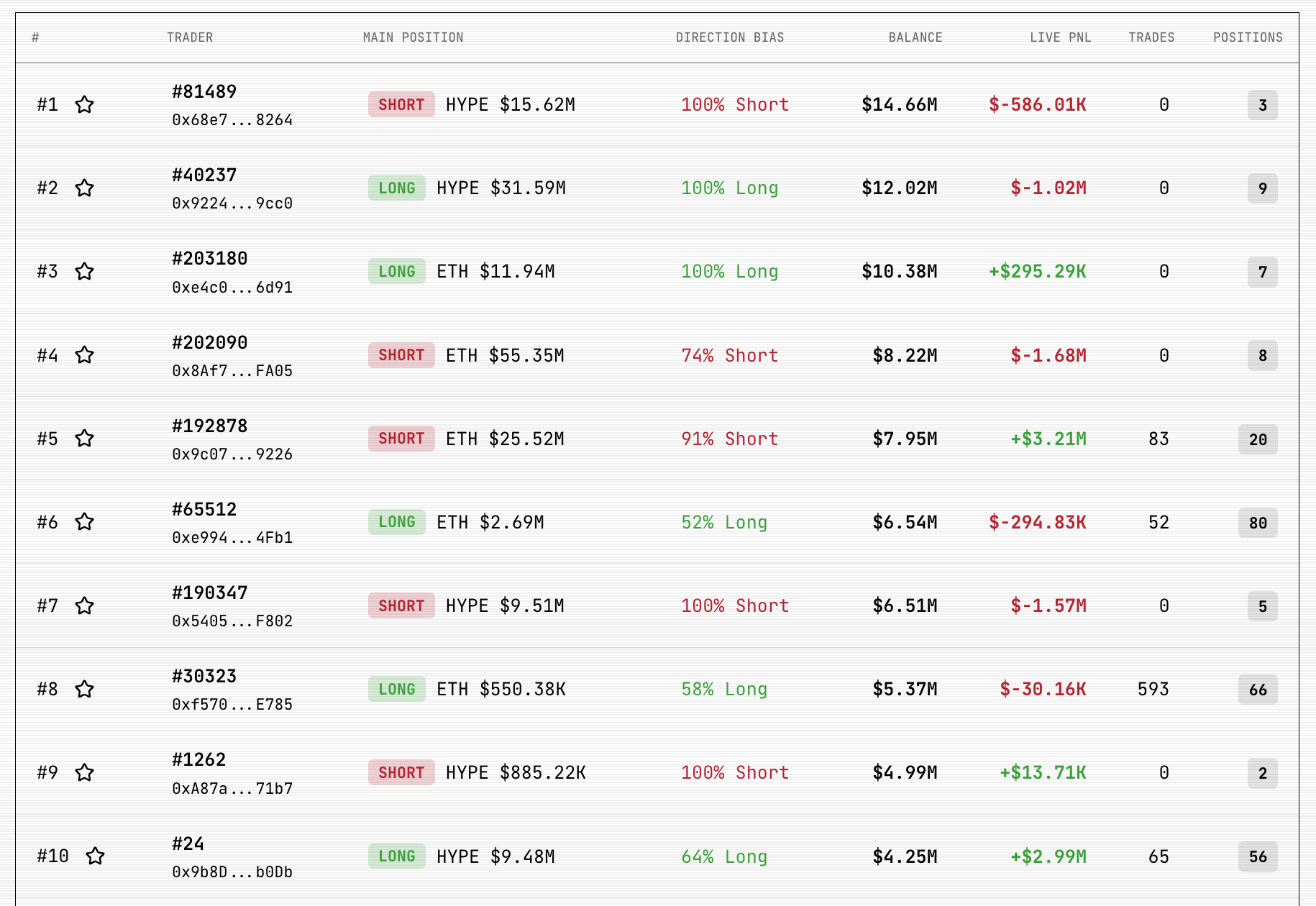Click the SHORT tag for ETH $55.35M
This screenshot has height=906, width=1316.
401,355
